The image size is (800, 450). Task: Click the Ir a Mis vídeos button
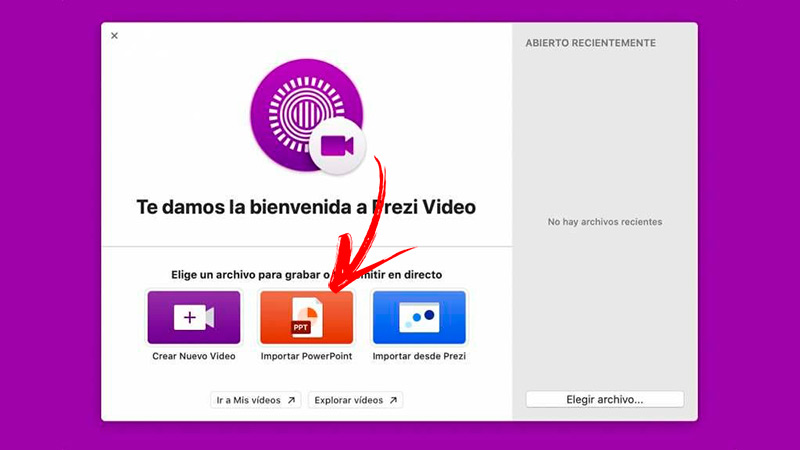[256, 400]
